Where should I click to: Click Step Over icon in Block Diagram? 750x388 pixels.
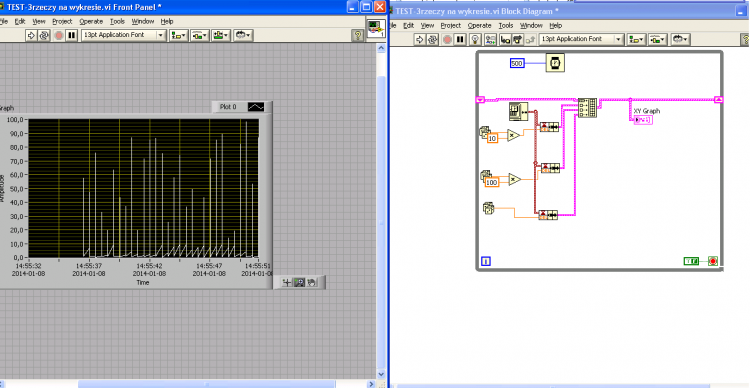click(x=518, y=40)
